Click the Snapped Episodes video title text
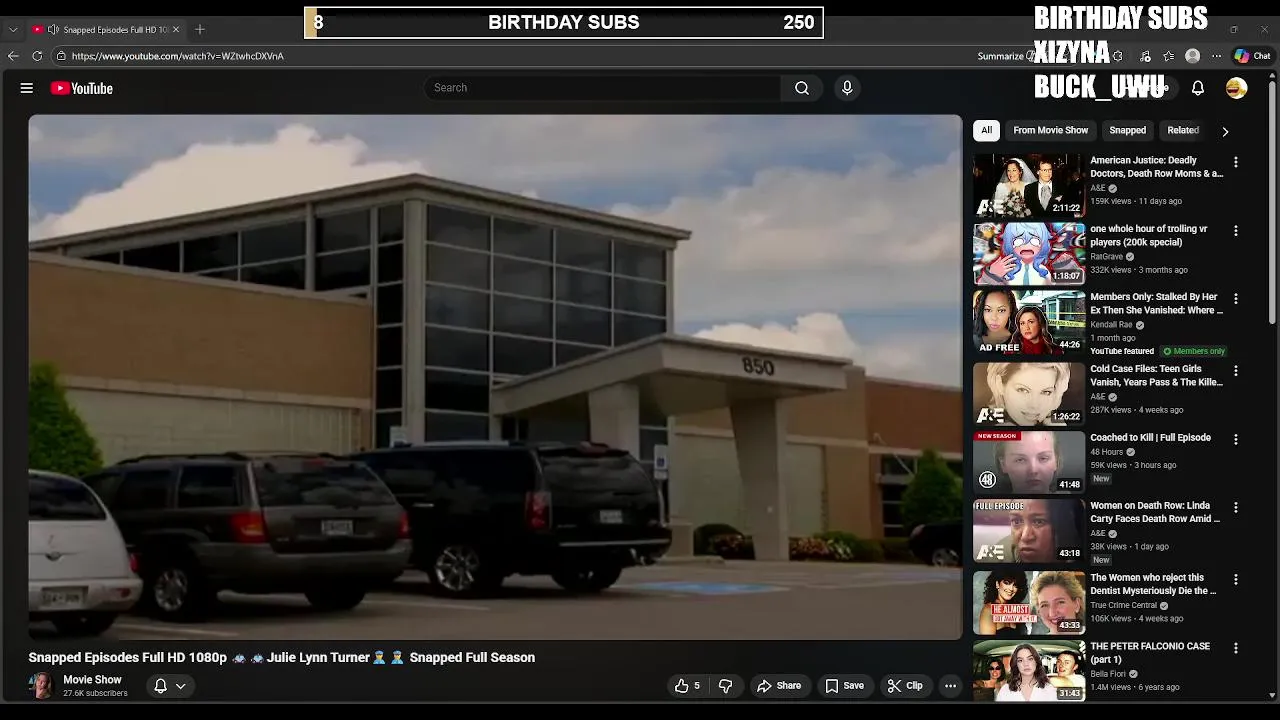 point(282,657)
